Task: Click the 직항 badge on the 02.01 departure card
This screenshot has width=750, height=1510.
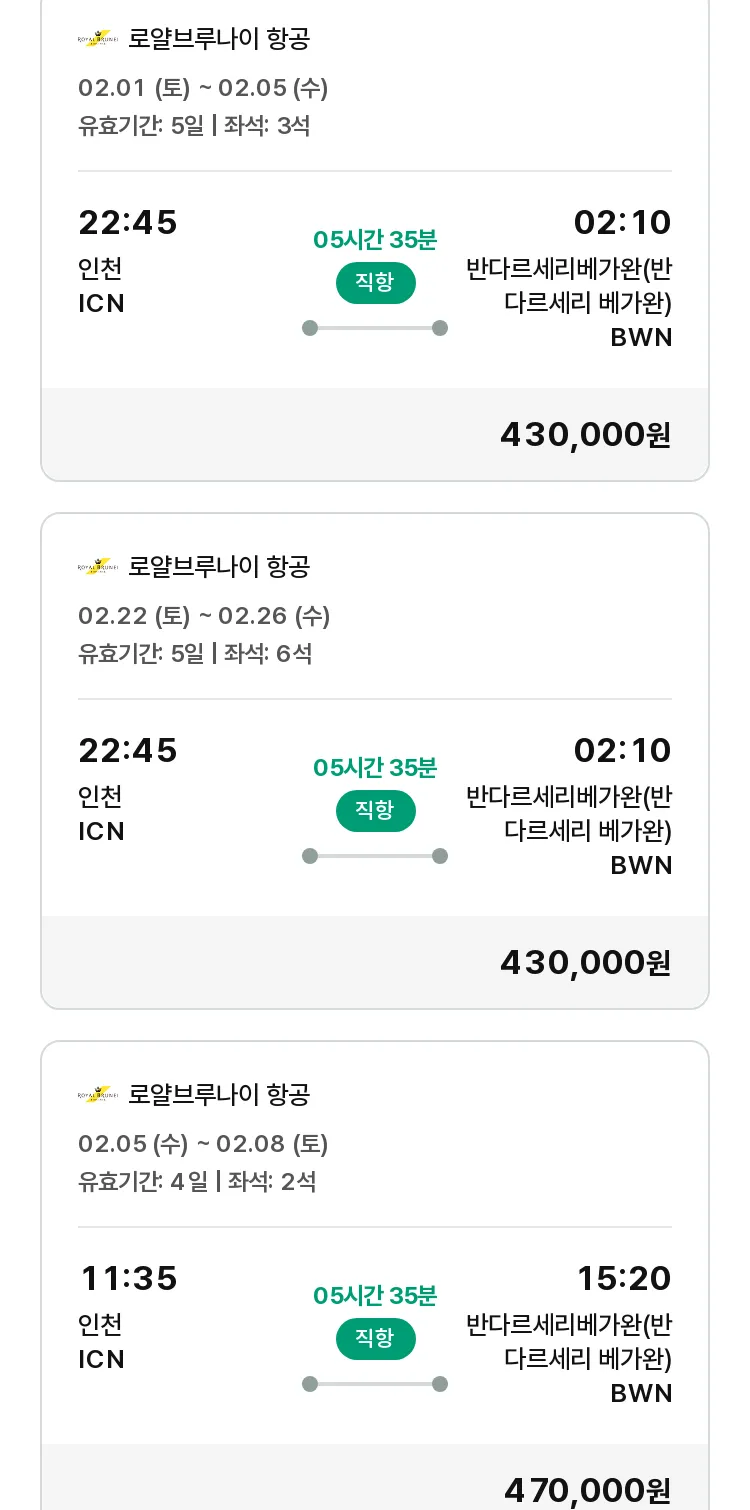Action: pyautogui.click(x=375, y=283)
